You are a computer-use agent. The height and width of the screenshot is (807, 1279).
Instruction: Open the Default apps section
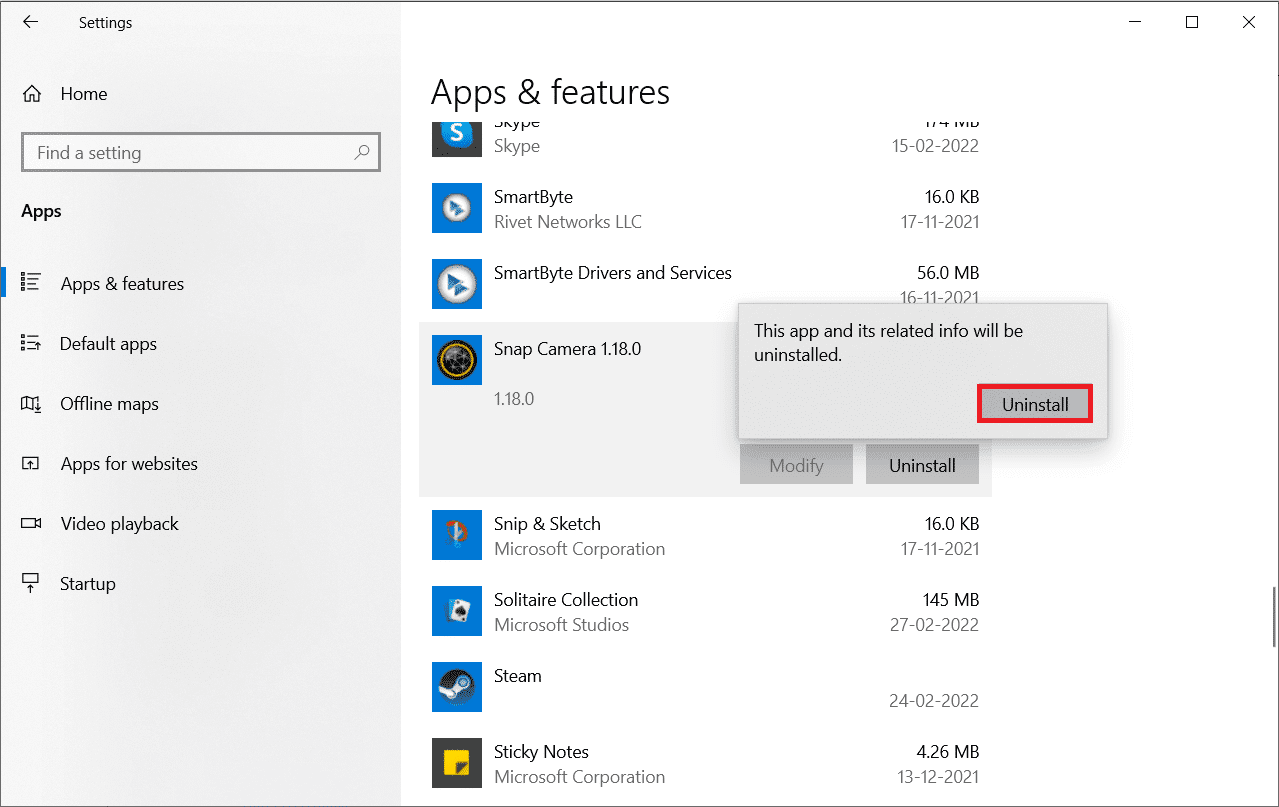(x=108, y=344)
